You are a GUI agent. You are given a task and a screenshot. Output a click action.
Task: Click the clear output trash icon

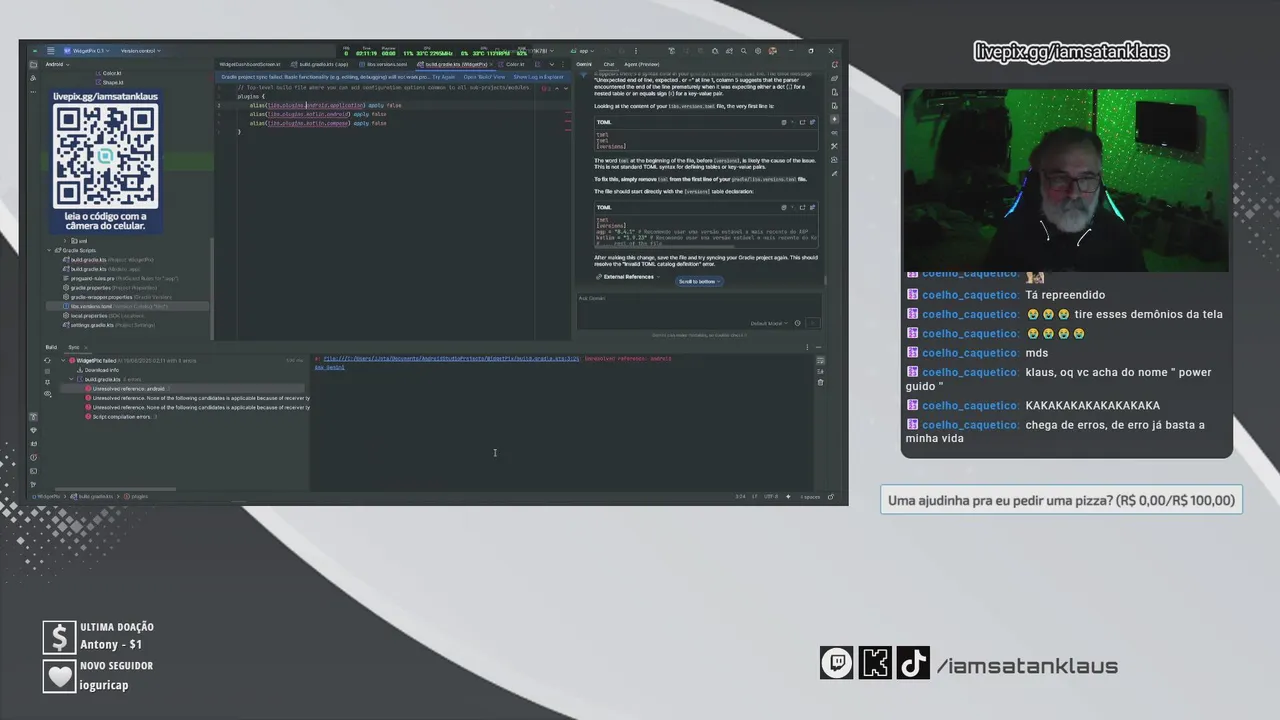point(820,382)
